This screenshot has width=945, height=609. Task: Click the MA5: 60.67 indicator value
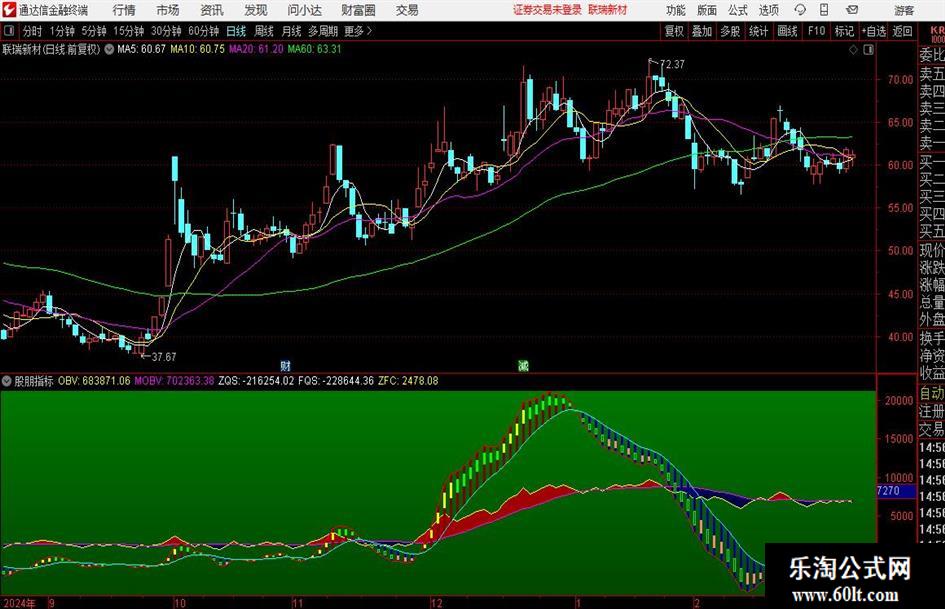pyautogui.click(x=141, y=49)
